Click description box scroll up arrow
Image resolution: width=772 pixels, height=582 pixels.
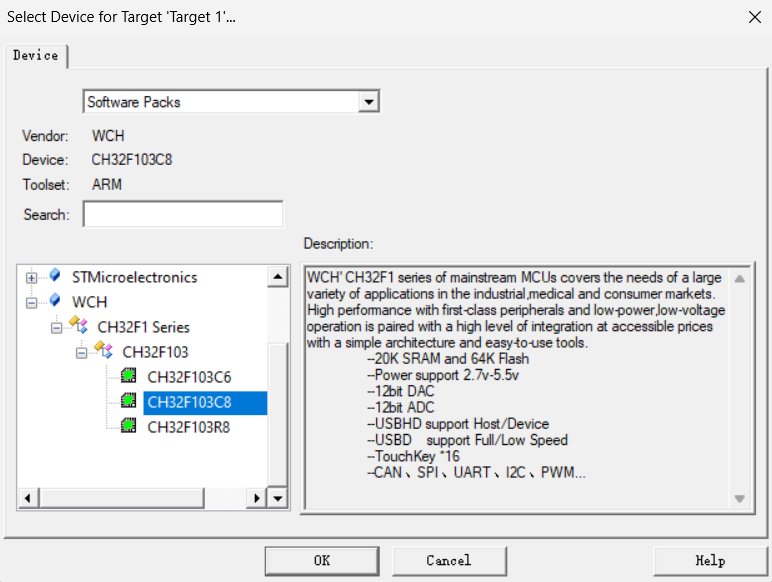point(739,279)
